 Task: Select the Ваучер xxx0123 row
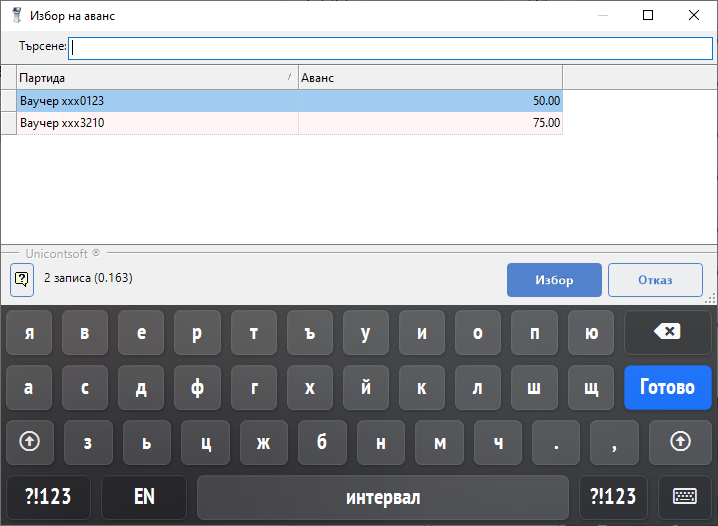157,101
